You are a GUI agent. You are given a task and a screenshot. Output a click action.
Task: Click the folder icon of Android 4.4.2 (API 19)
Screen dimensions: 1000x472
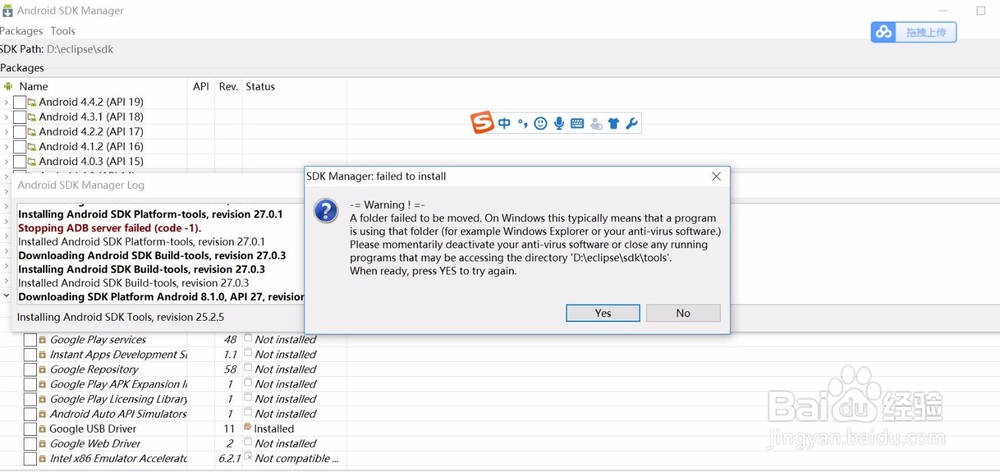pos(32,102)
